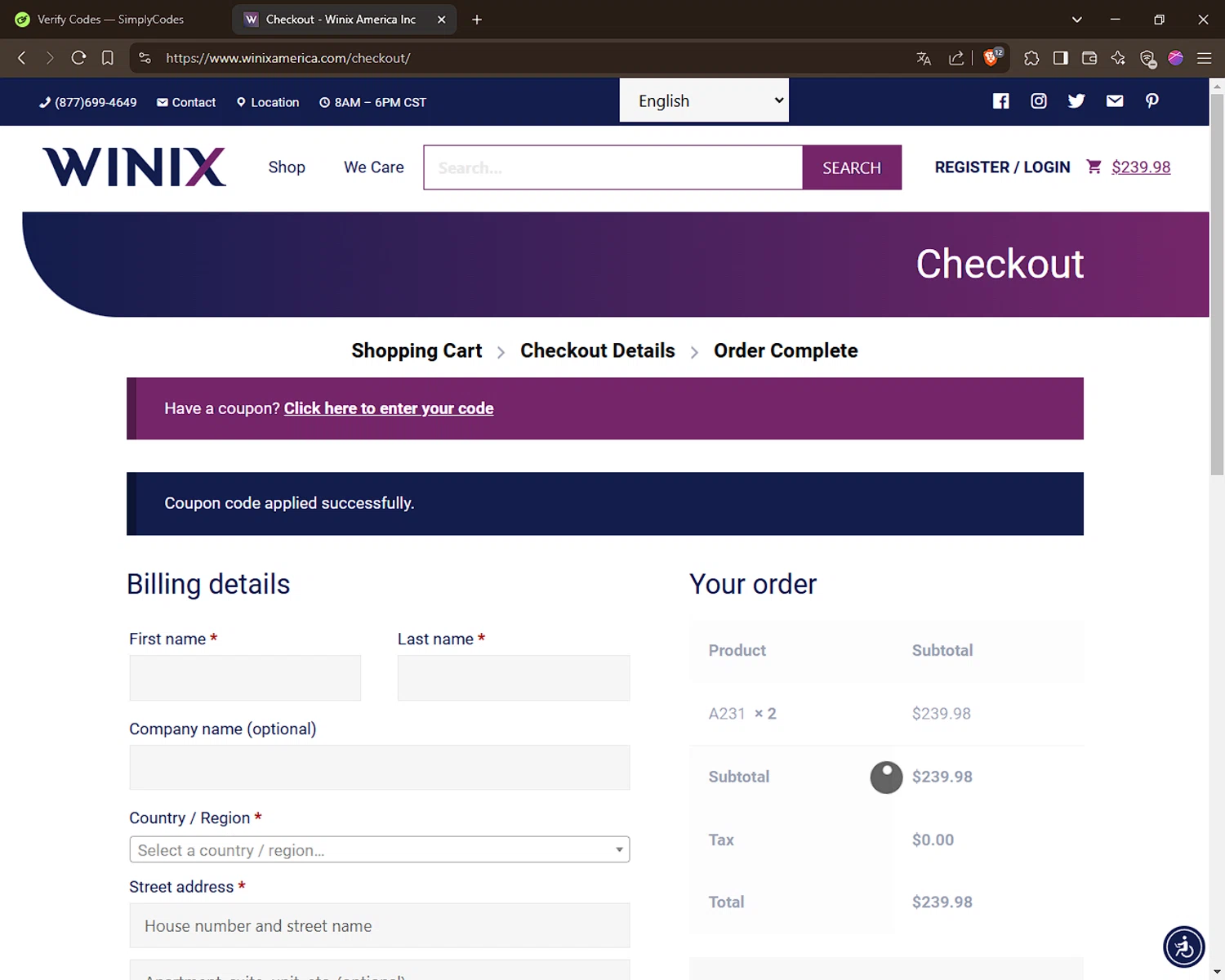Open the $239.98 cart total link
Image resolution: width=1225 pixels, height=980 pixels.
tap(1141, 167)
